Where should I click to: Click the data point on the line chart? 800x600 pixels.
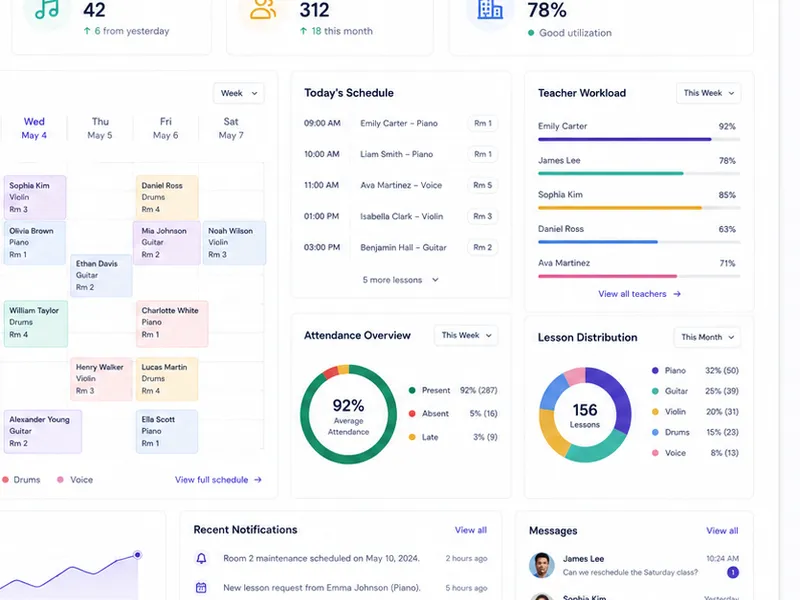point(137,555)
